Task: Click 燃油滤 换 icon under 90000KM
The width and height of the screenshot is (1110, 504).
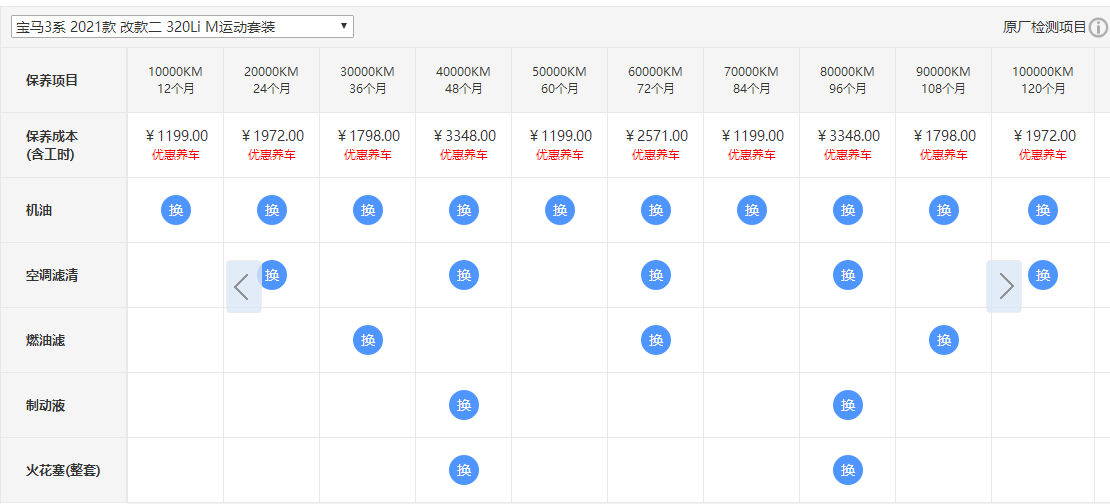Action: [x=944, y=340]
